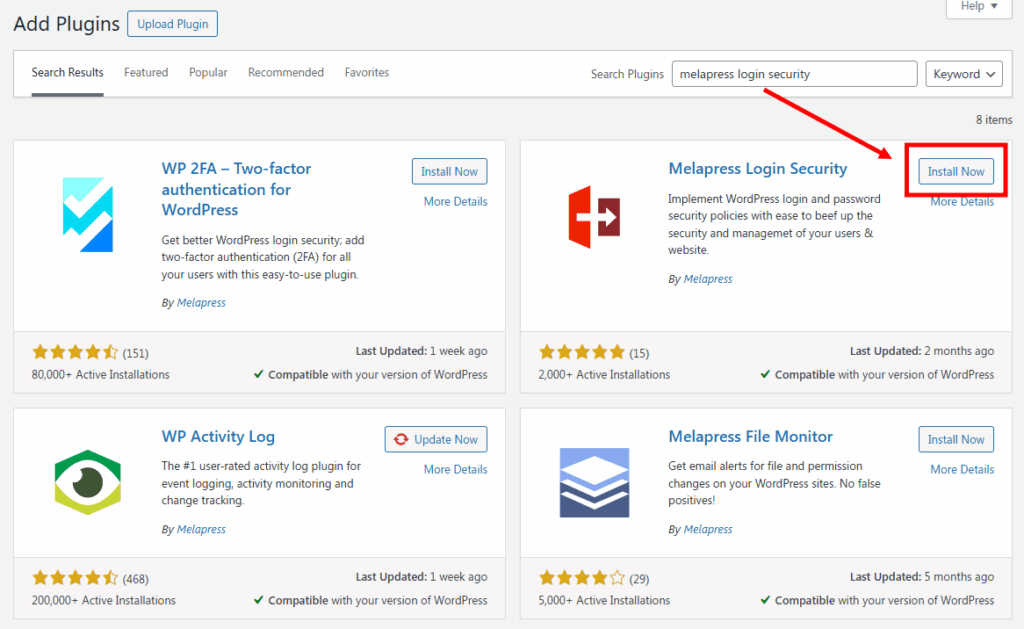The image size is (1024, 629).
Task: Click the Add Plugins page heading
Action: point(67,24)
